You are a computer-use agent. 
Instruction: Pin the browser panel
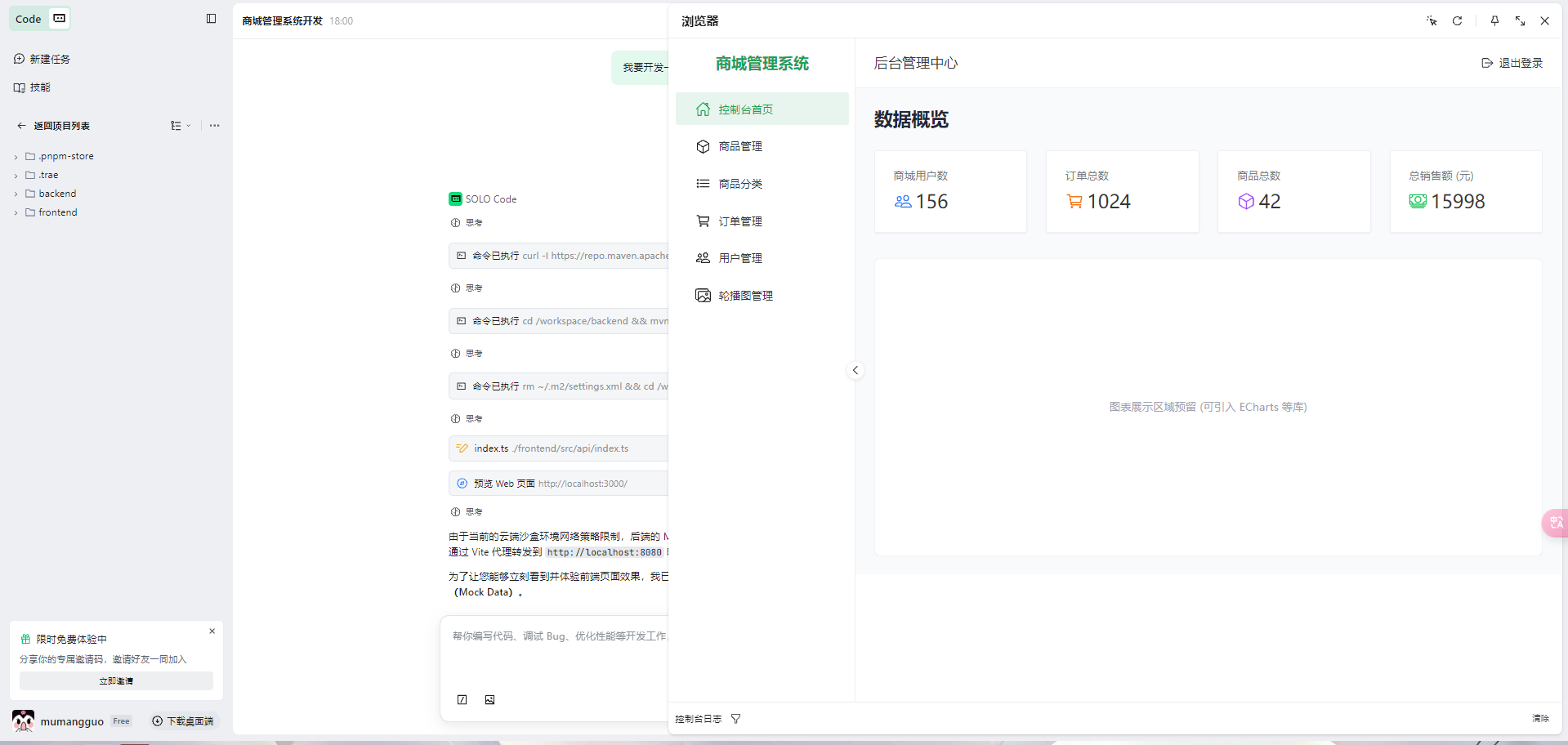[x=1494, y=21]
